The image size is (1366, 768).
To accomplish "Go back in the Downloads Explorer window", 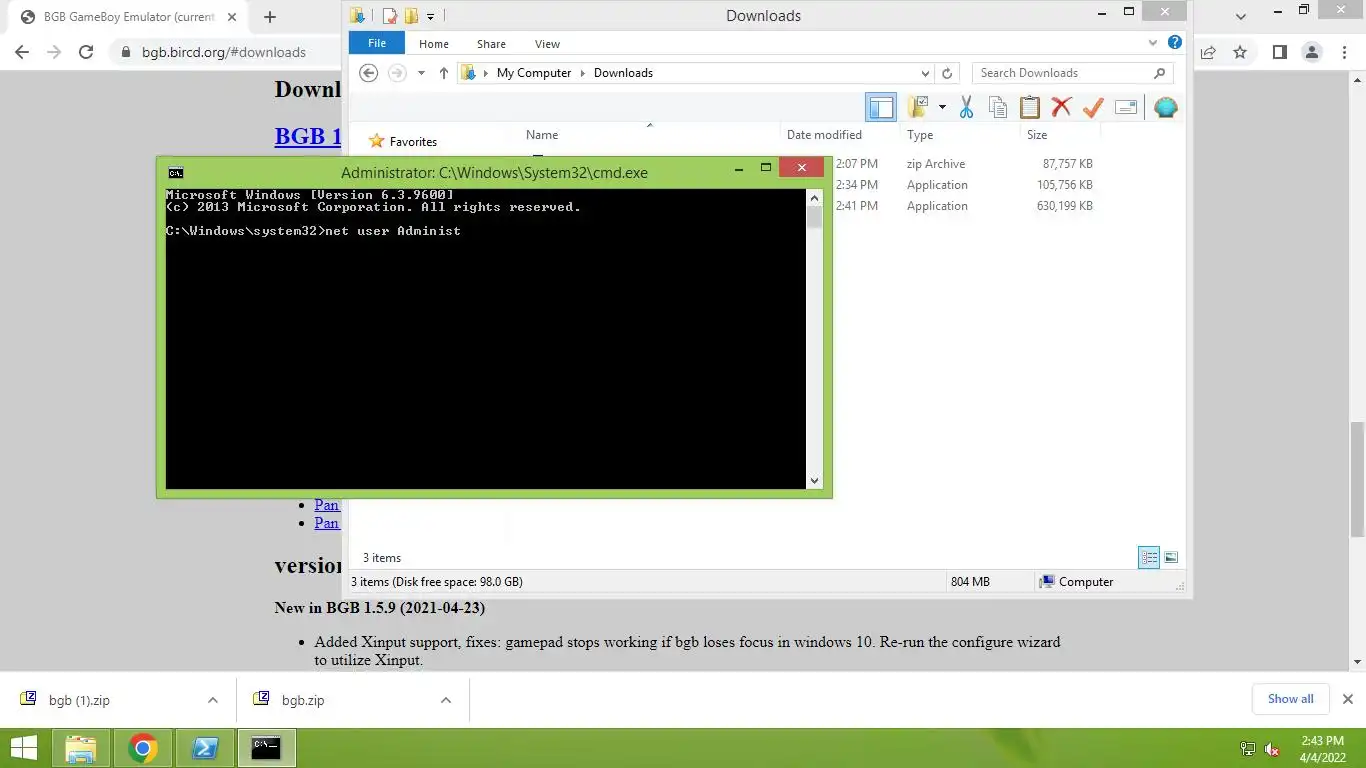I will coord(368,73).
